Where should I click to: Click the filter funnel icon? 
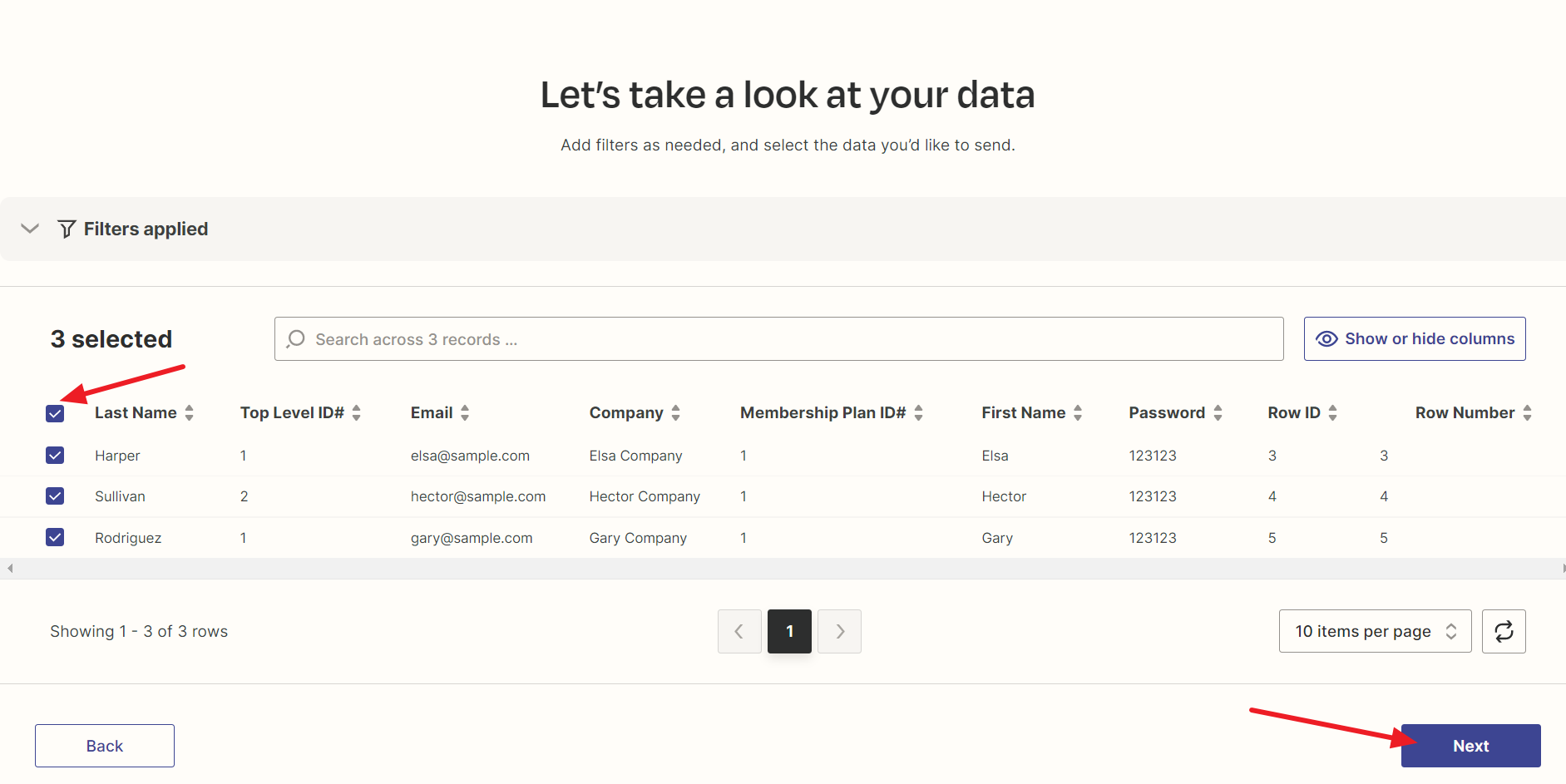pos(67,229)
